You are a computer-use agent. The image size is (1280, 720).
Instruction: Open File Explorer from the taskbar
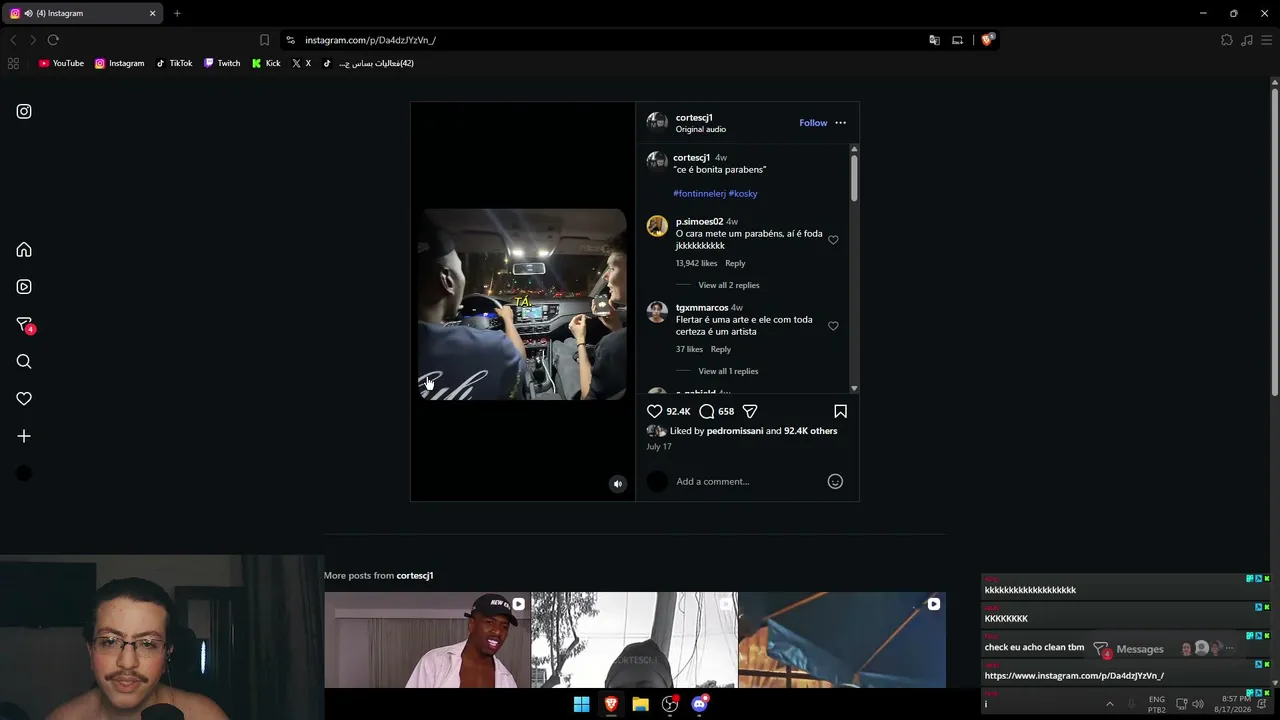[x=640, y=704]
